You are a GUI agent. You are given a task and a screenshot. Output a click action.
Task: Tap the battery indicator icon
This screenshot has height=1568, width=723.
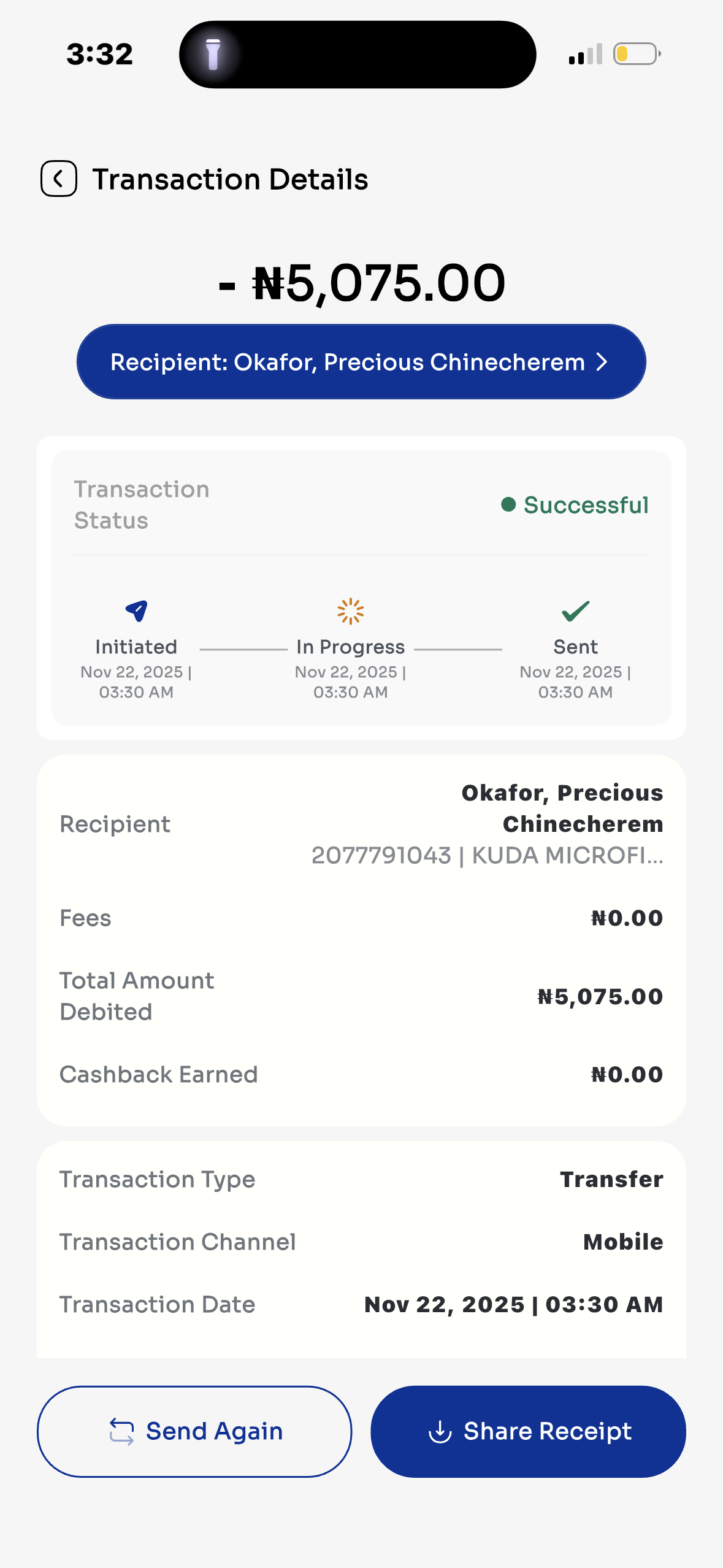[x=637, y=54]
